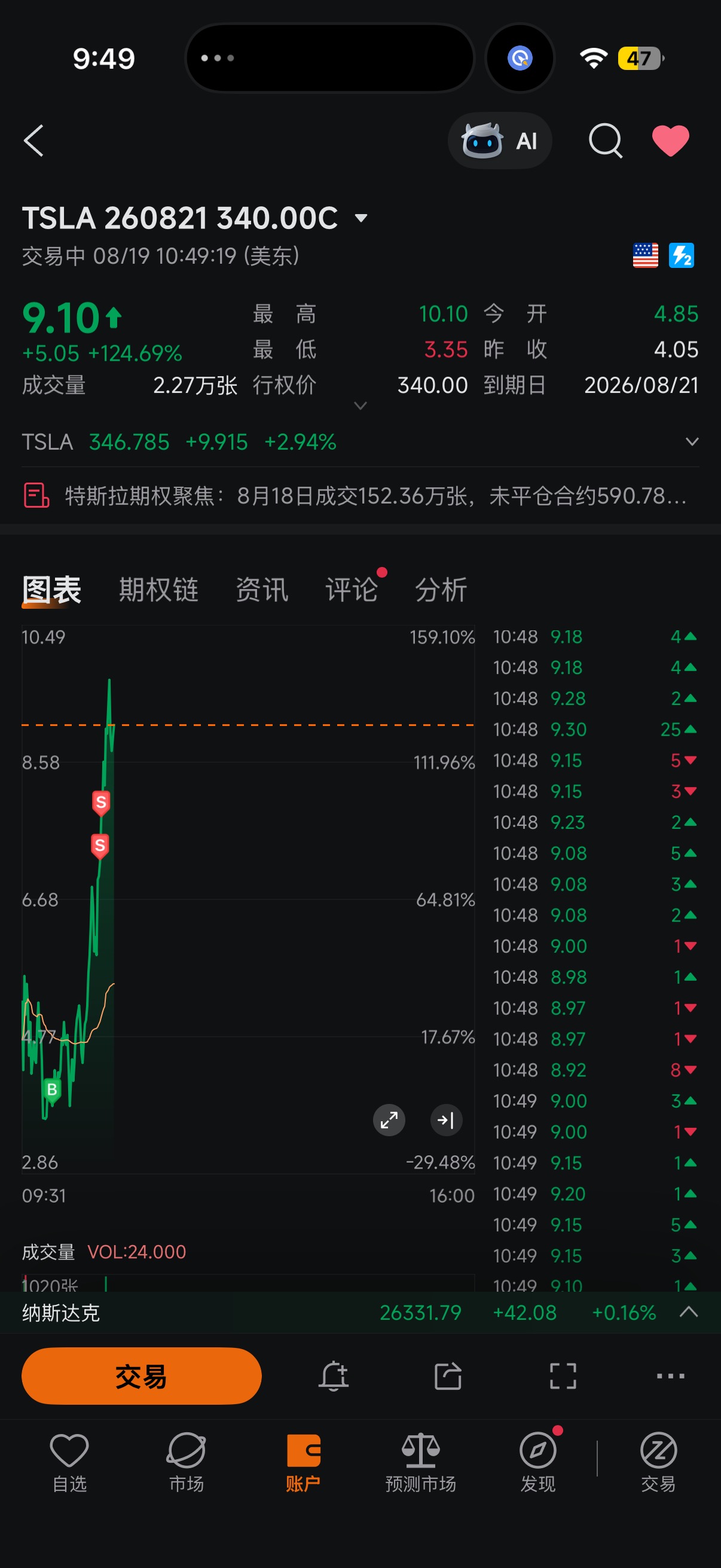Switch to the 分析 tab
The height and width of the screenshot is (1568, 721).
(441, 589)
